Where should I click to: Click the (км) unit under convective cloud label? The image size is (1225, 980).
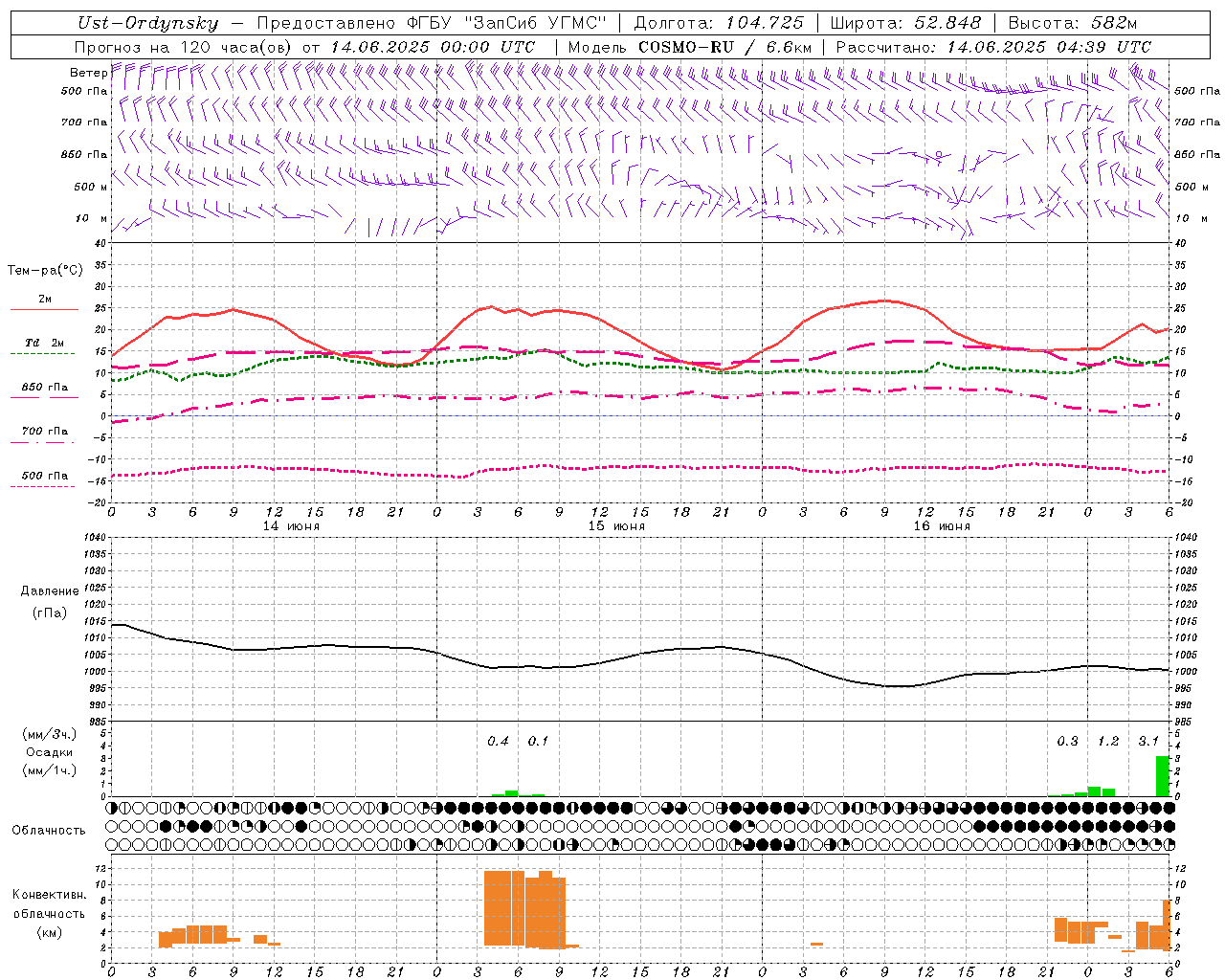click(50, 932)
